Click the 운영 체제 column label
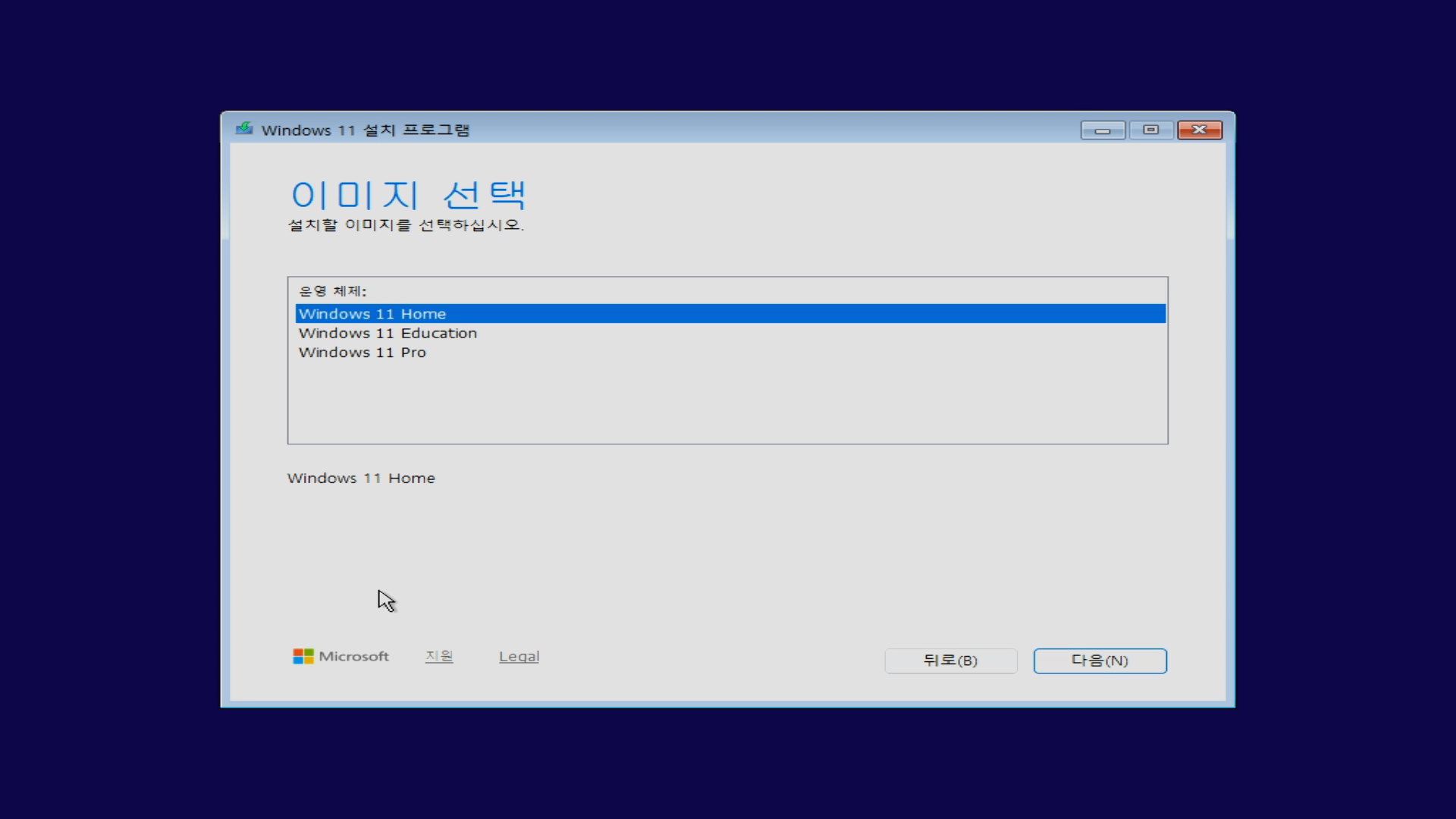Image resolution: width=1456 pixels, height=819 pixels. (x=332, y=291)
